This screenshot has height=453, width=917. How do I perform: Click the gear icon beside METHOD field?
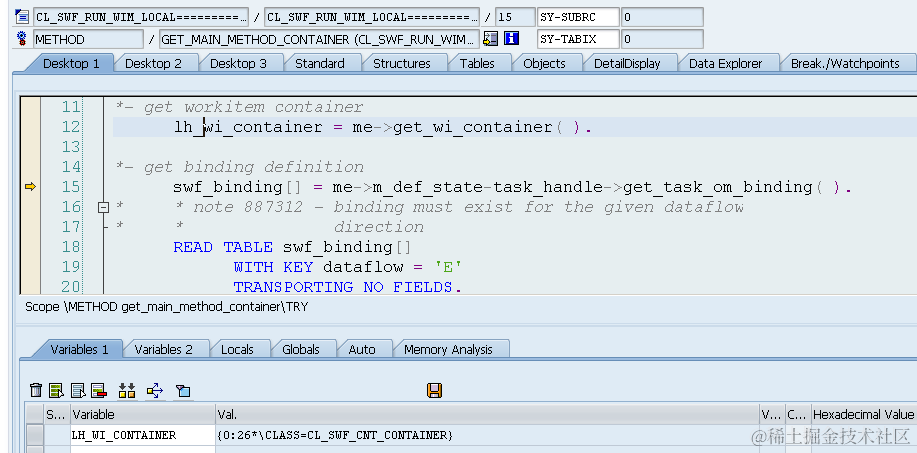[22, 39]
